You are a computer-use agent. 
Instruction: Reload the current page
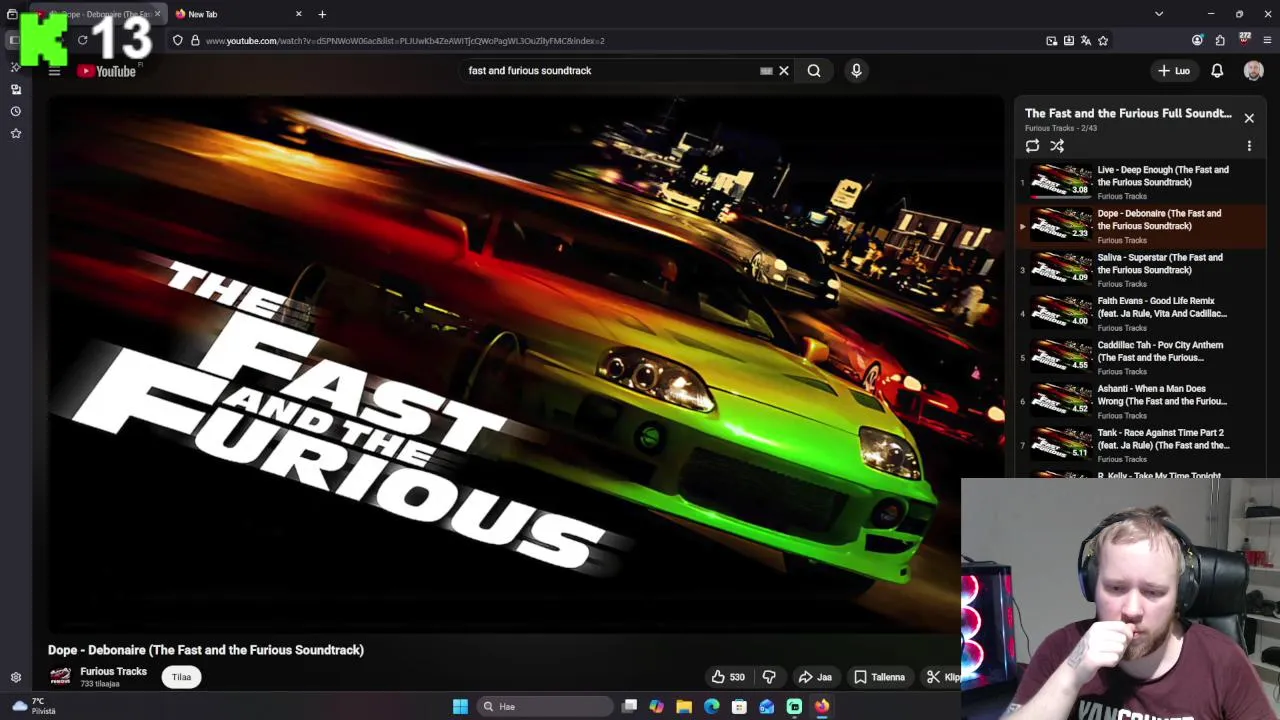(82, 41)
